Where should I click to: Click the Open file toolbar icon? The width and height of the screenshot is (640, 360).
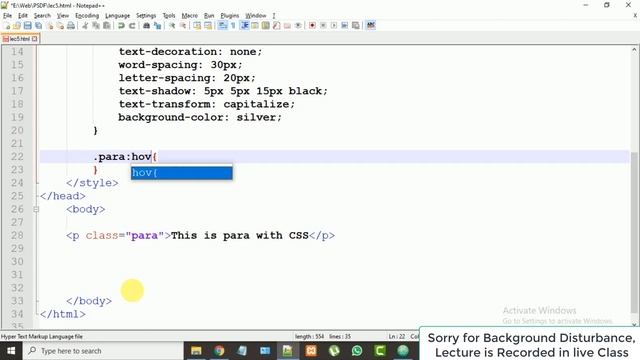(17, 26)
